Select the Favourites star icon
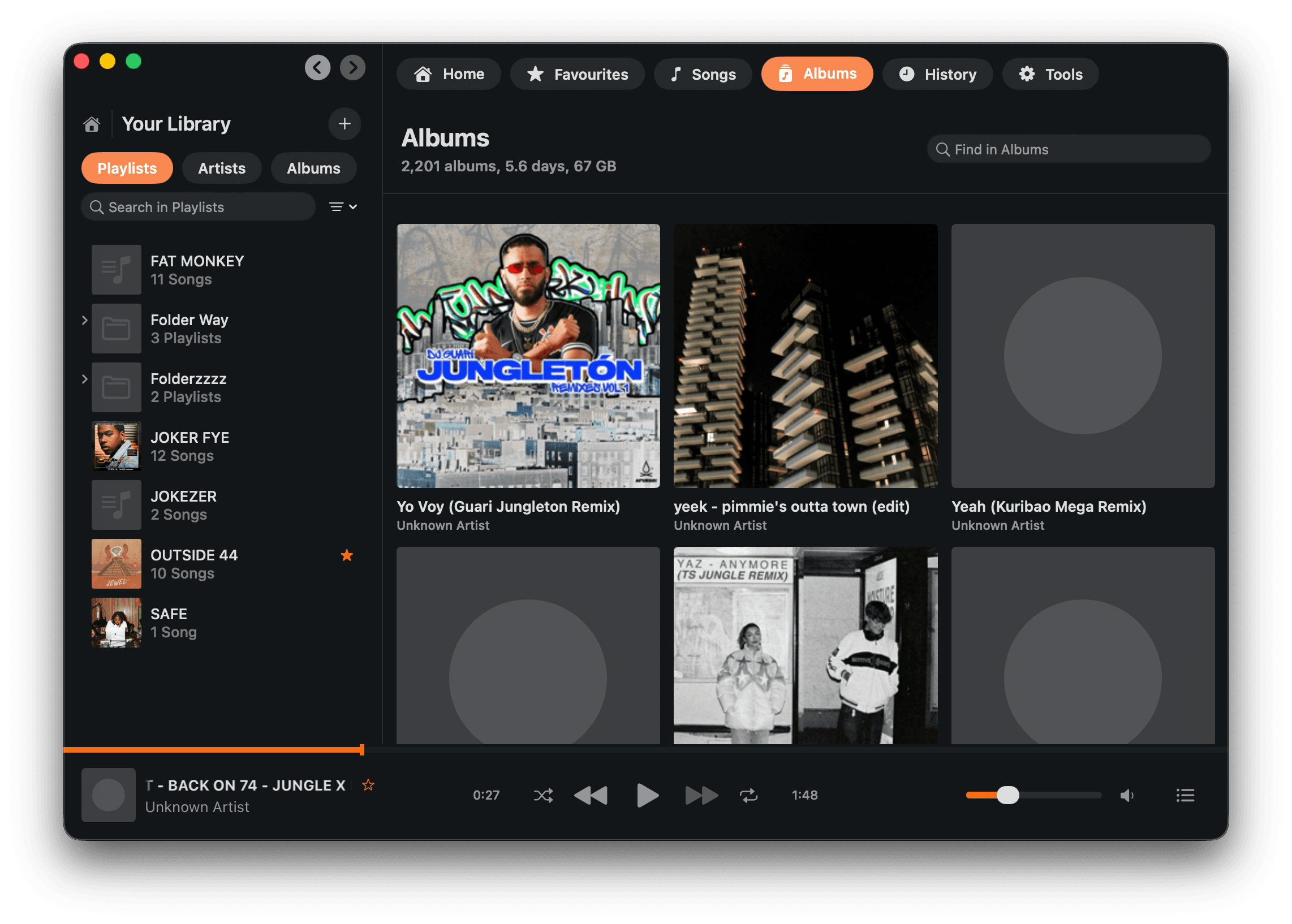This screenshot has width=1292, height=924. coord(534,74)
